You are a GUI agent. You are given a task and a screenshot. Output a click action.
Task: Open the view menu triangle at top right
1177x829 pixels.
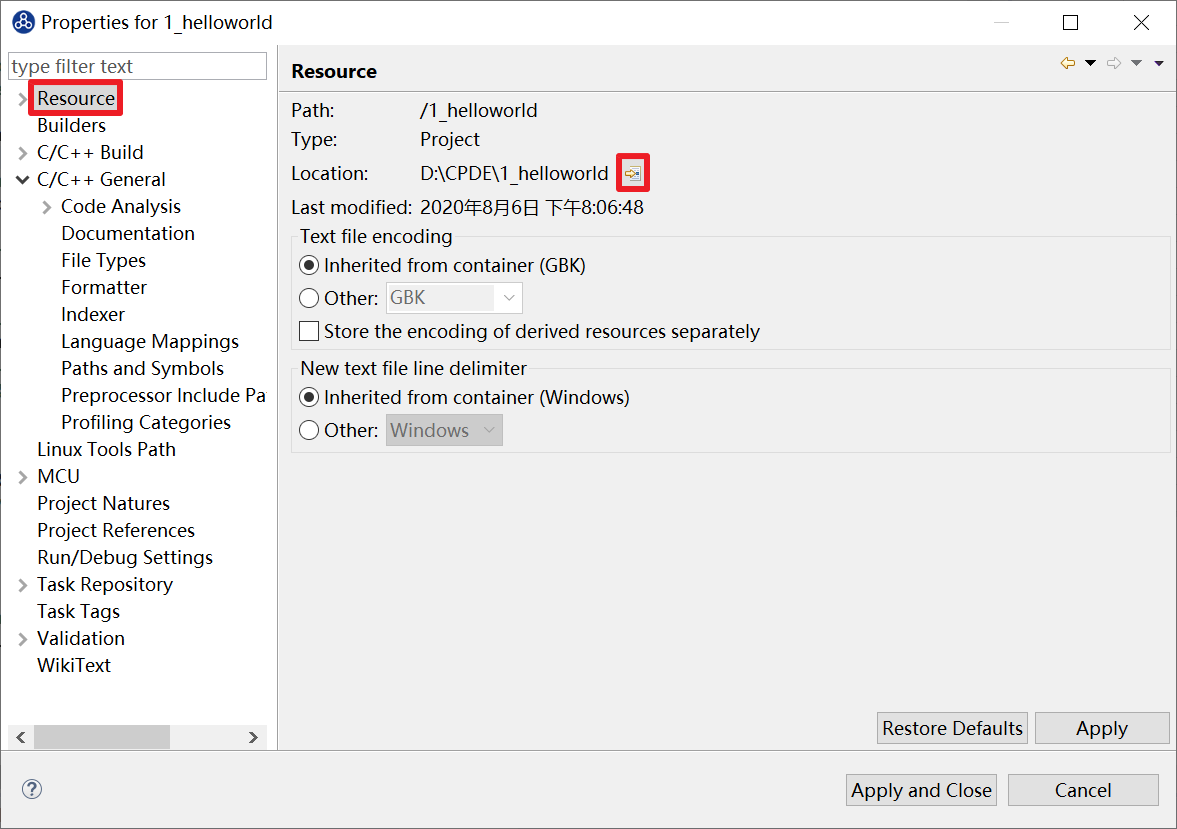[1159, 64]
